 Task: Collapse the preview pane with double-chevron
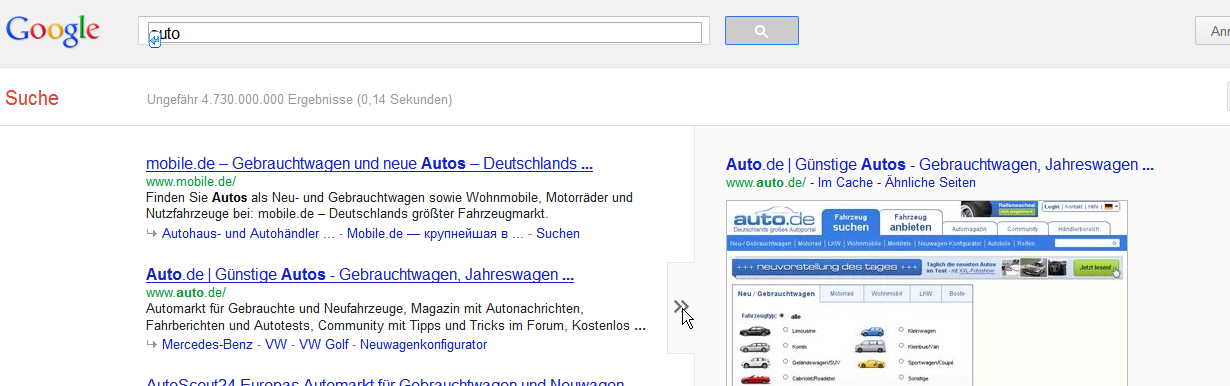[x=681, y=308]
